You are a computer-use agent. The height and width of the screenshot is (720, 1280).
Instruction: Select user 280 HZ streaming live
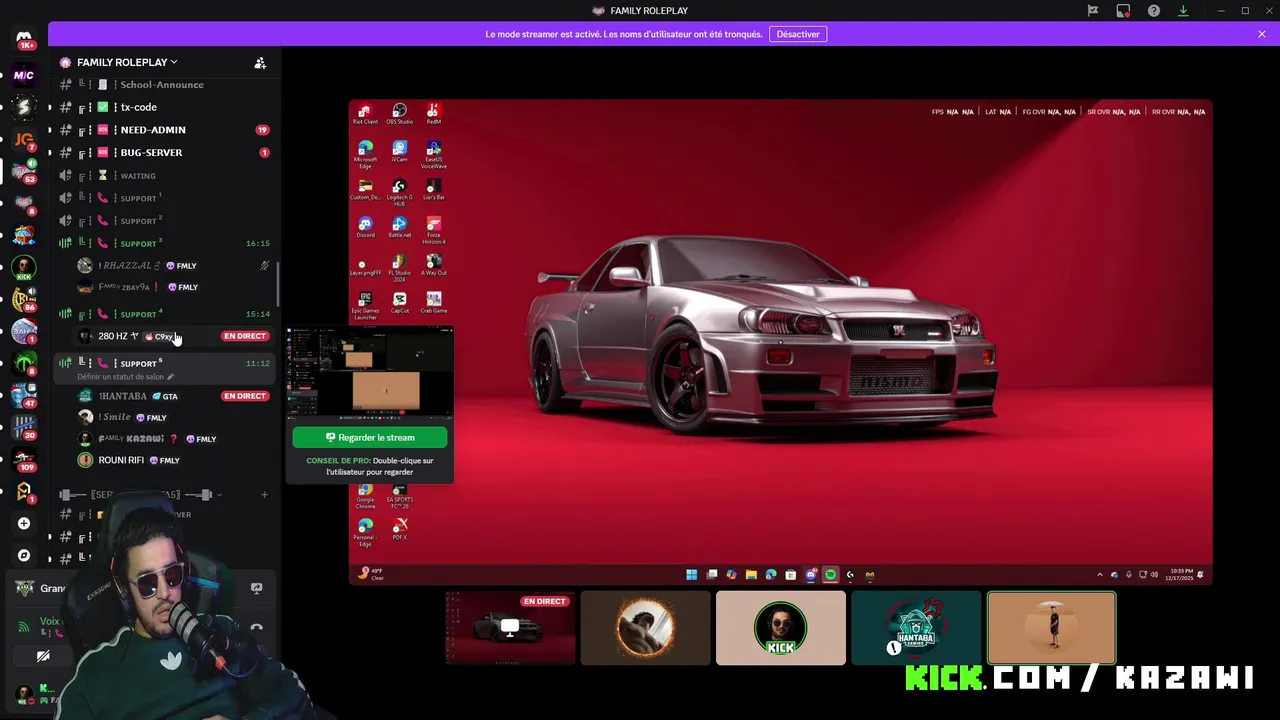172,336
